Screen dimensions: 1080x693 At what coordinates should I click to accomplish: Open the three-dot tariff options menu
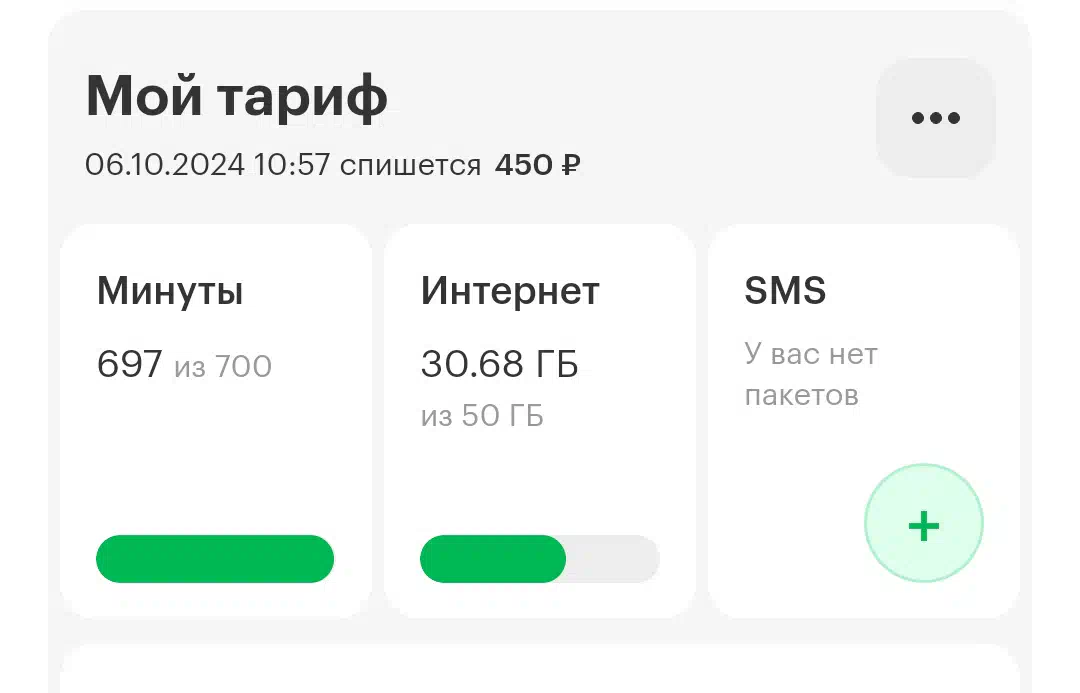tap(935, 118)
